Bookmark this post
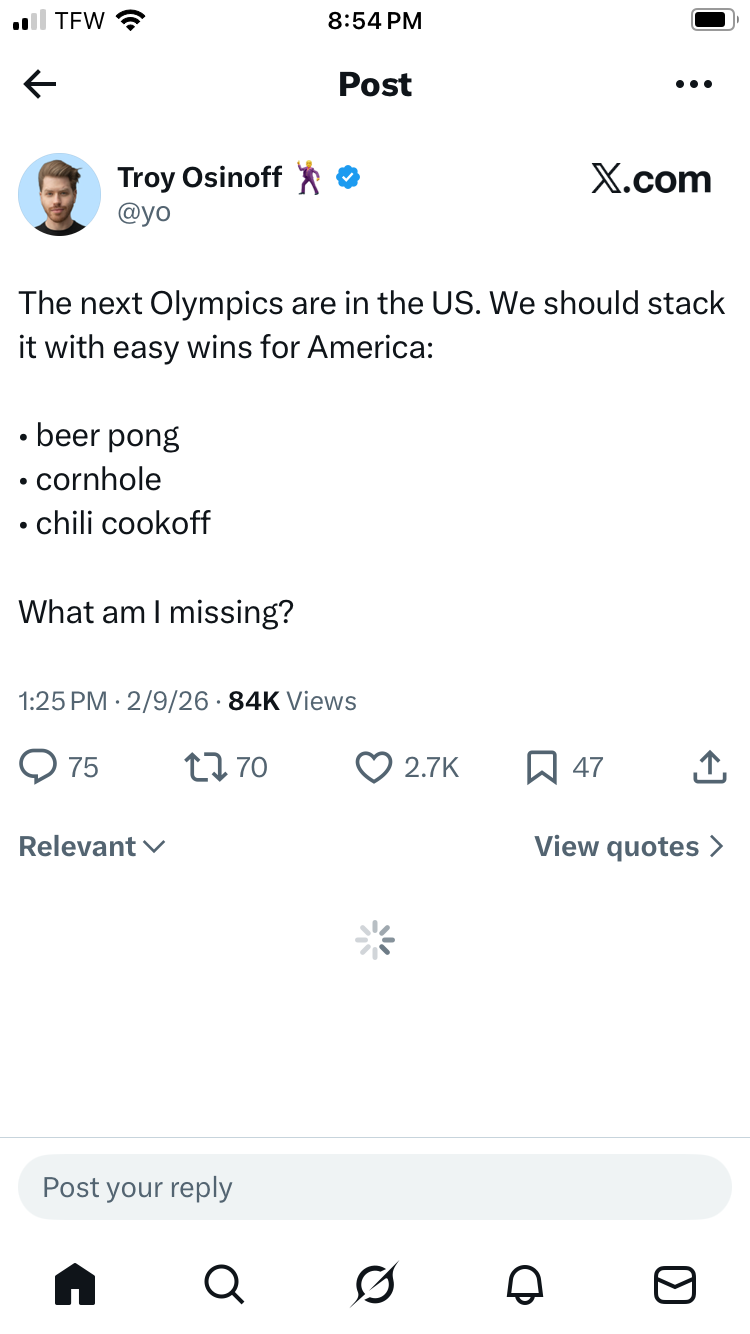Viewport: 750px width, 1334px height. coord(541,767)
